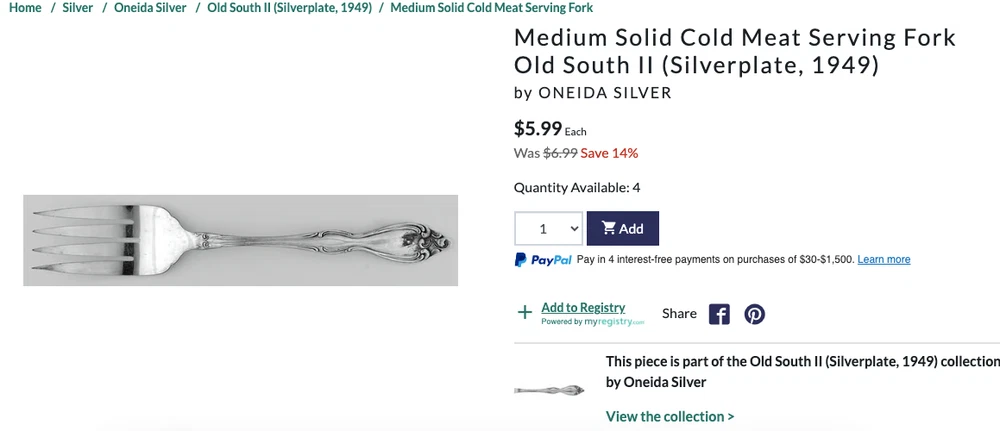Click the $5.99 price text
The image size is (1000, 431).
(x=538, y=128)
